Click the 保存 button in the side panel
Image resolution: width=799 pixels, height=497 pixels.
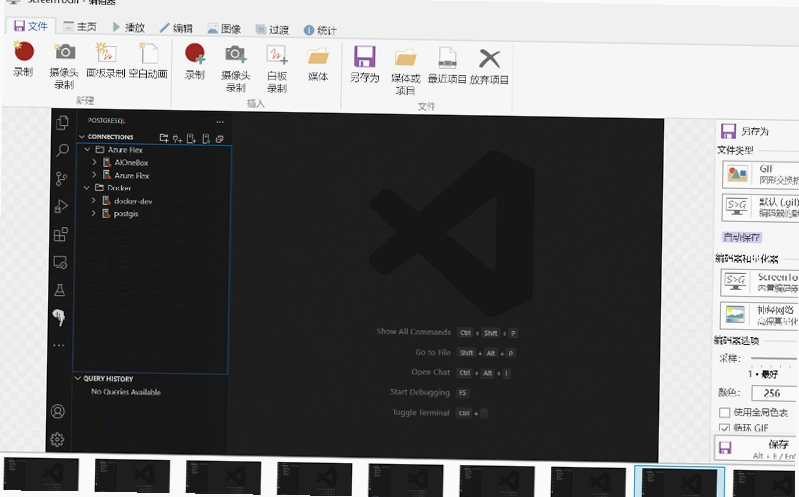pos(757,448)
